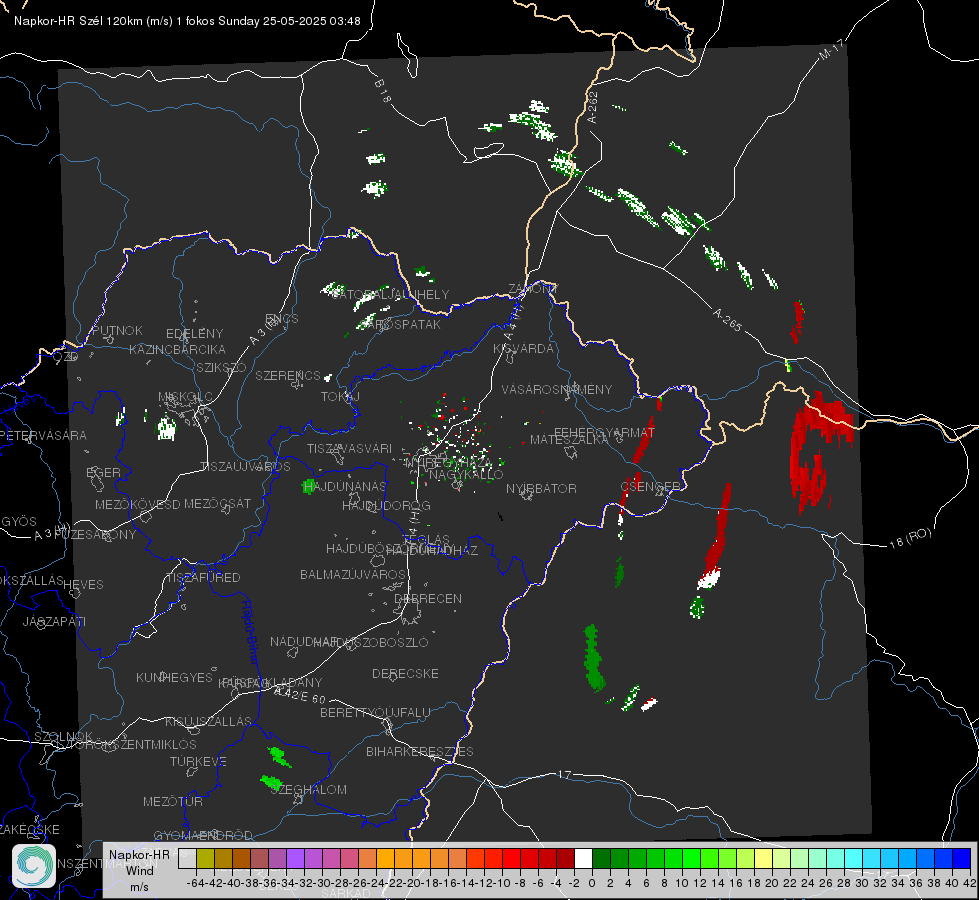The image size is (979, 900).
Task: Click the NYÍRBÁTOR town label
Action: click(x=541, y=488)
